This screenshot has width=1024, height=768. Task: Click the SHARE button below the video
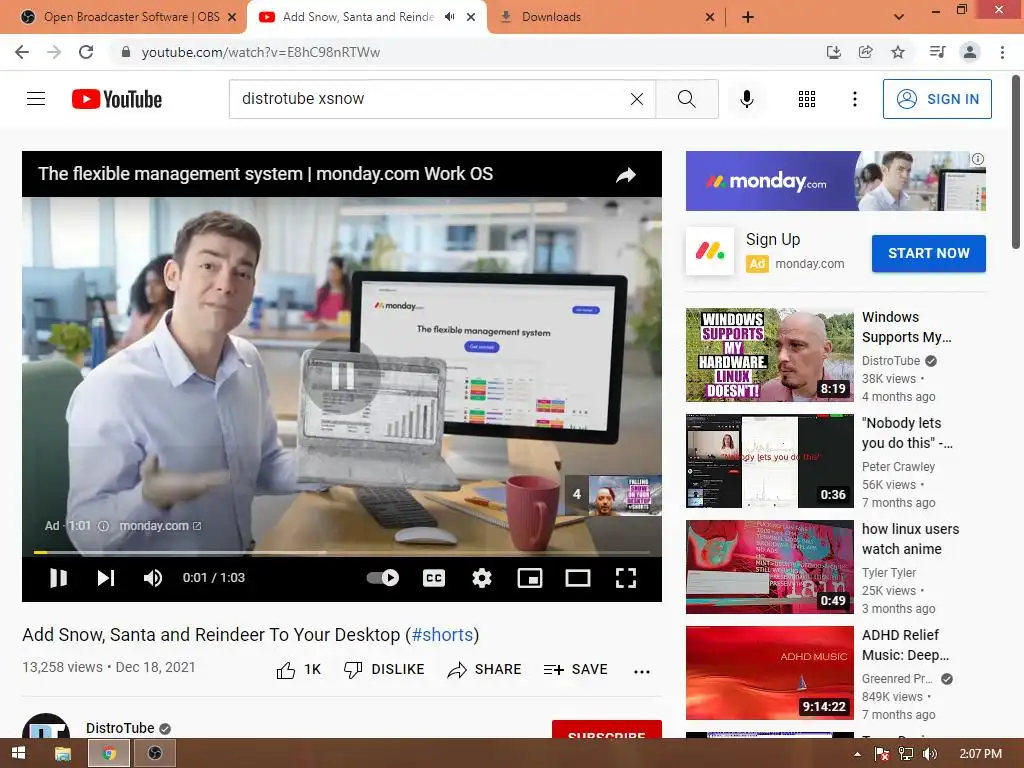(x=485, y=669)
